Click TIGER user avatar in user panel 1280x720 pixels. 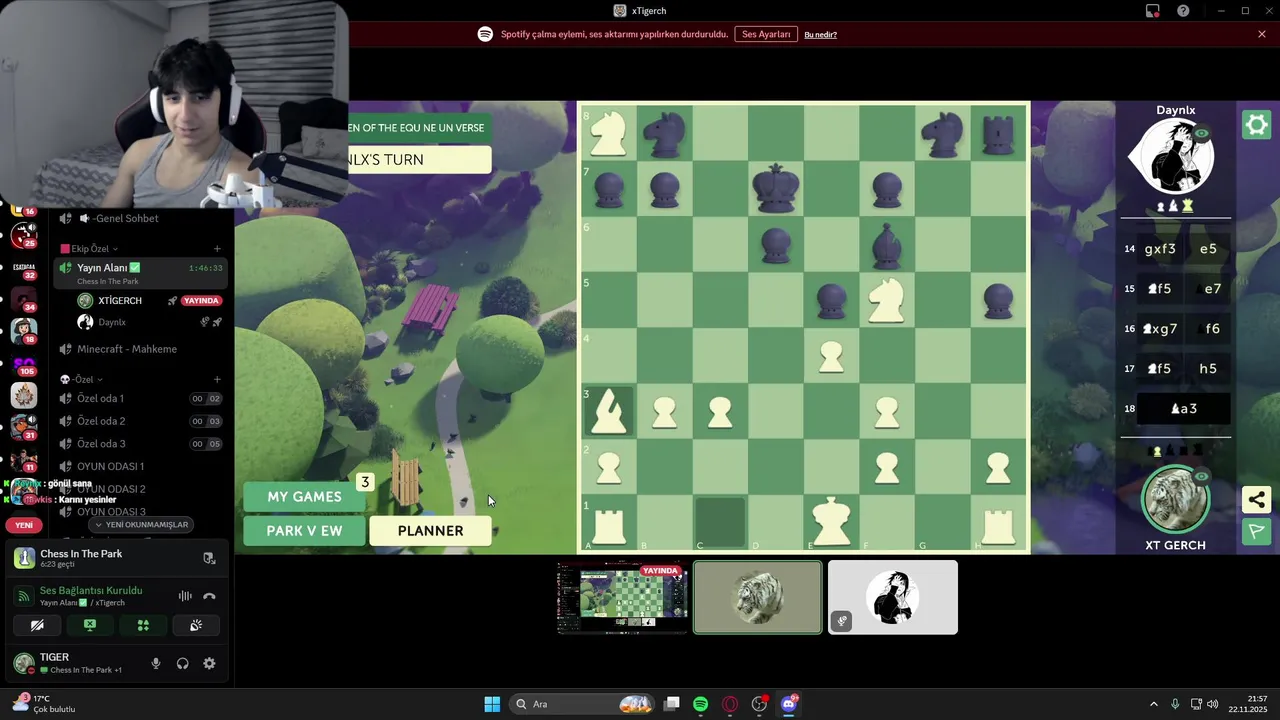pos(24,663)
